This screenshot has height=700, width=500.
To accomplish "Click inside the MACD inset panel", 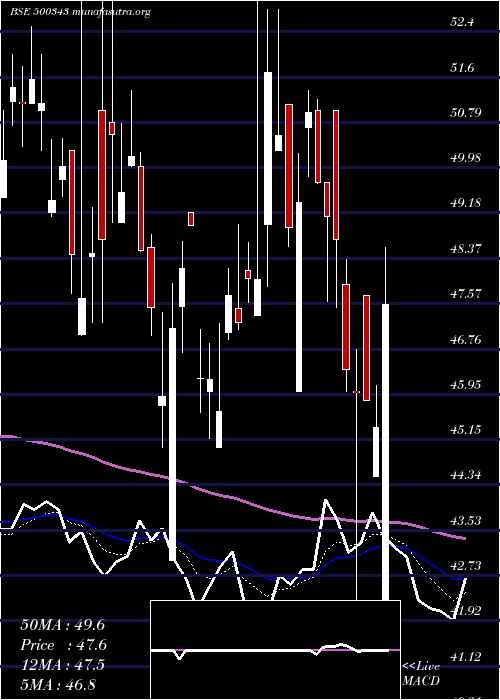I will coord(275,650).
